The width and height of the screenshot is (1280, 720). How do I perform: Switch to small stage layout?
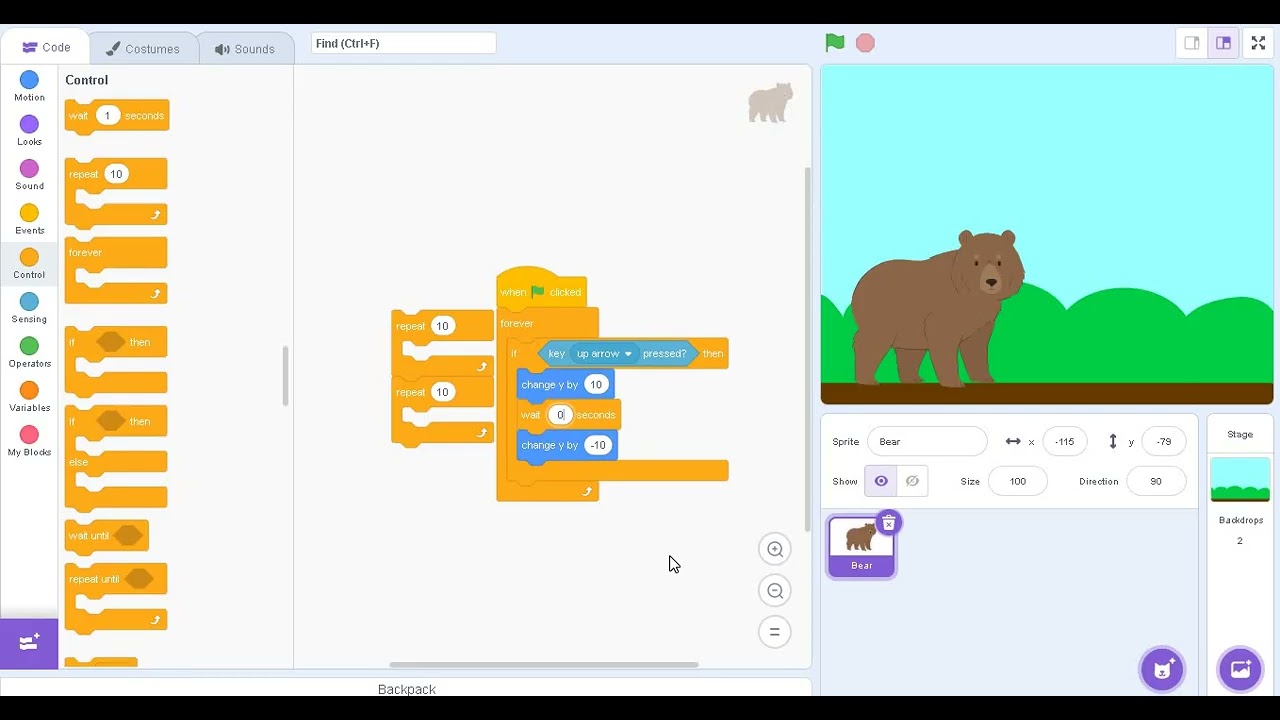click(1192, 43)
